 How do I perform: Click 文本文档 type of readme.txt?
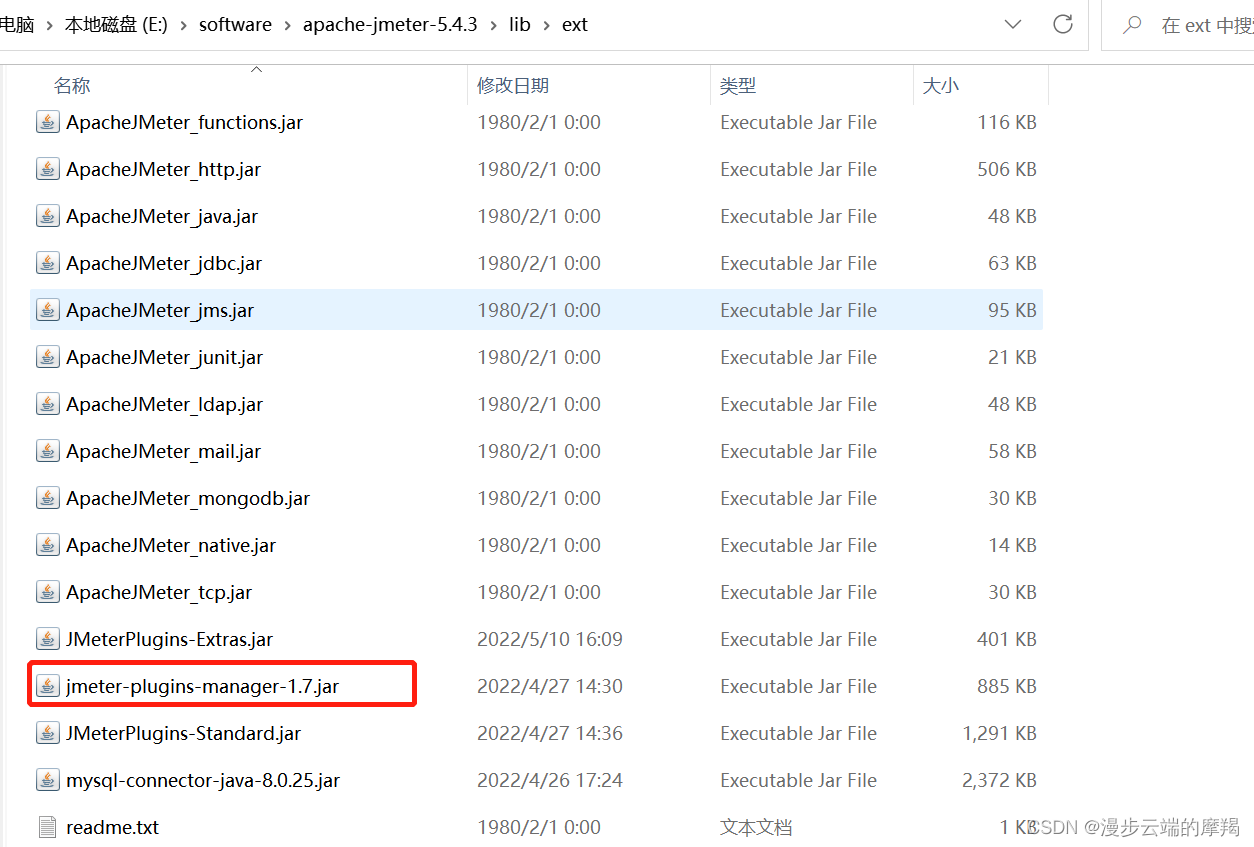click(756, 827)
